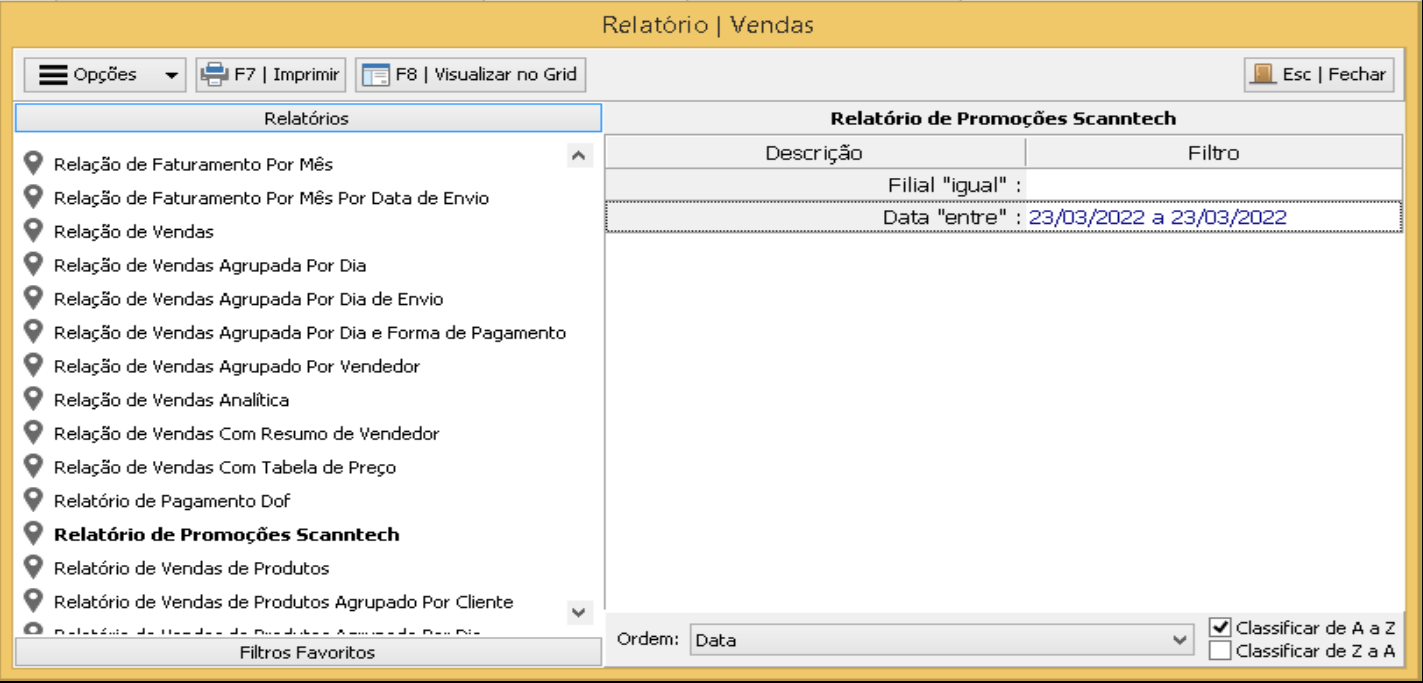Click the Relatórios panel header button
The width and height of the screenshot is (1423, 683).
coord(308,118)
